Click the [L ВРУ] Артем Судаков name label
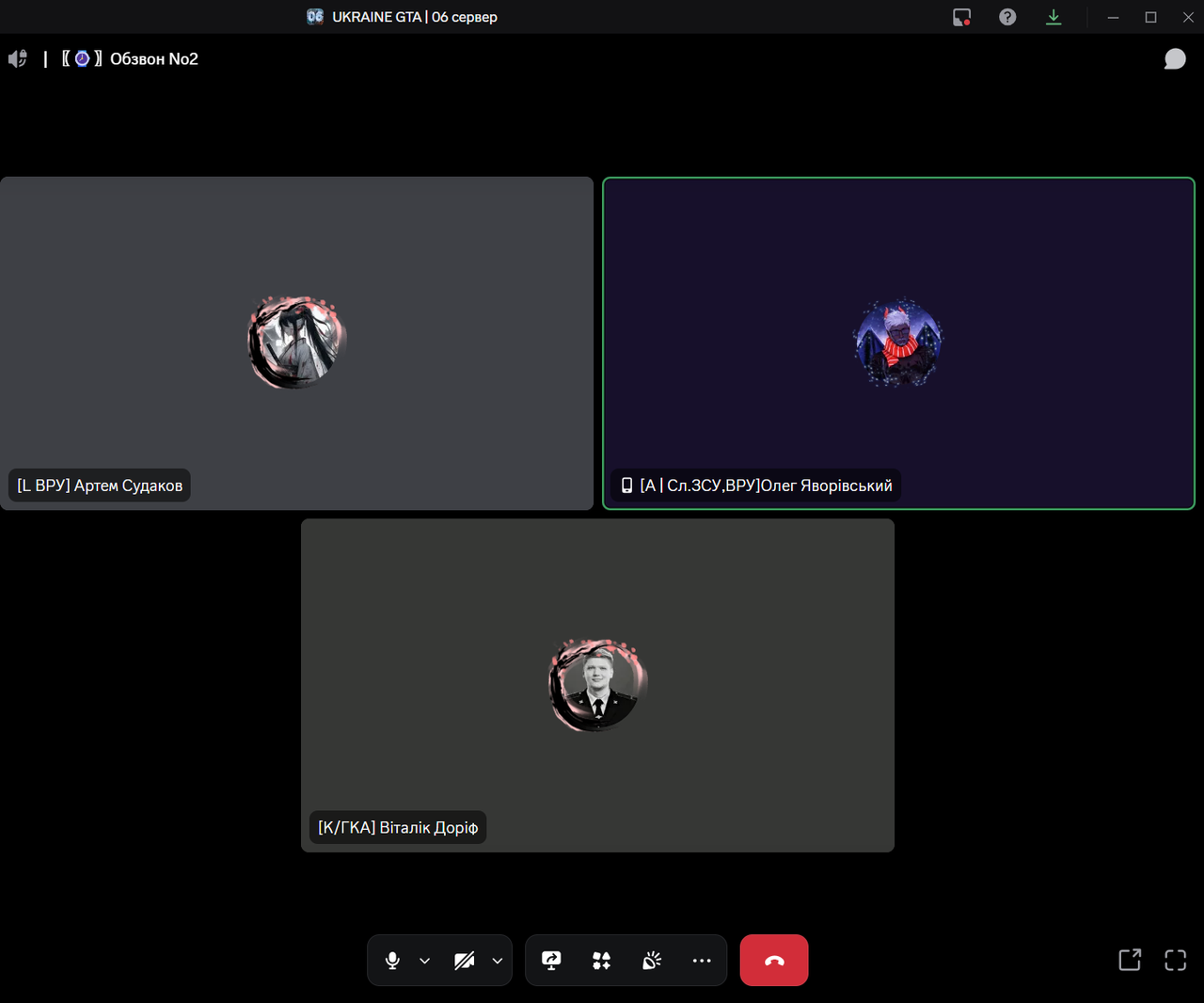The width and height of the screenshot is (1204, 1003). 100,486
